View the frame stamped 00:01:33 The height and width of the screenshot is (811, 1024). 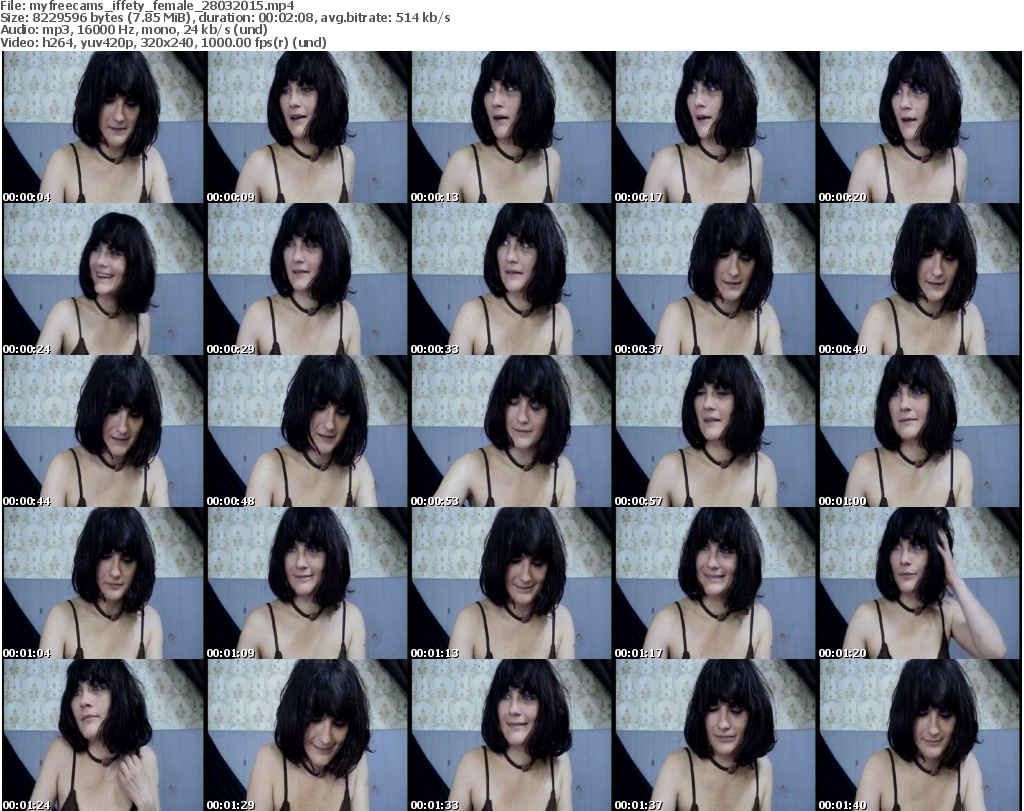(x=511, y=735)
